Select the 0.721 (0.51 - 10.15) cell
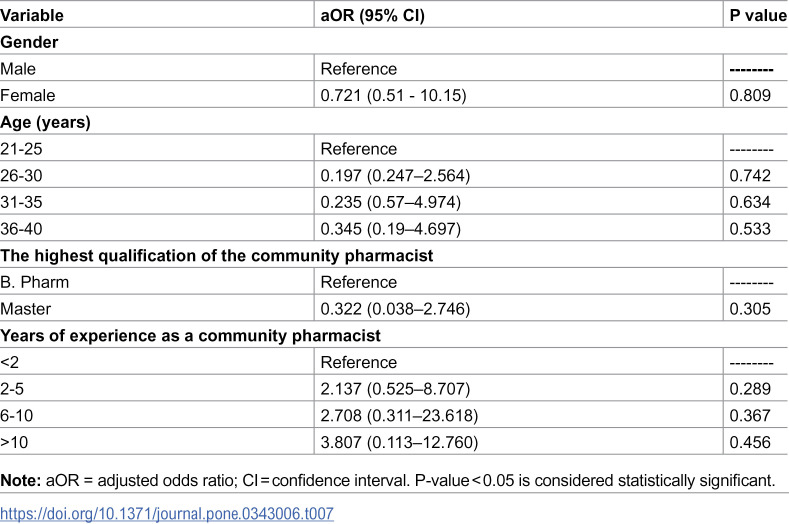 [393, 95]
